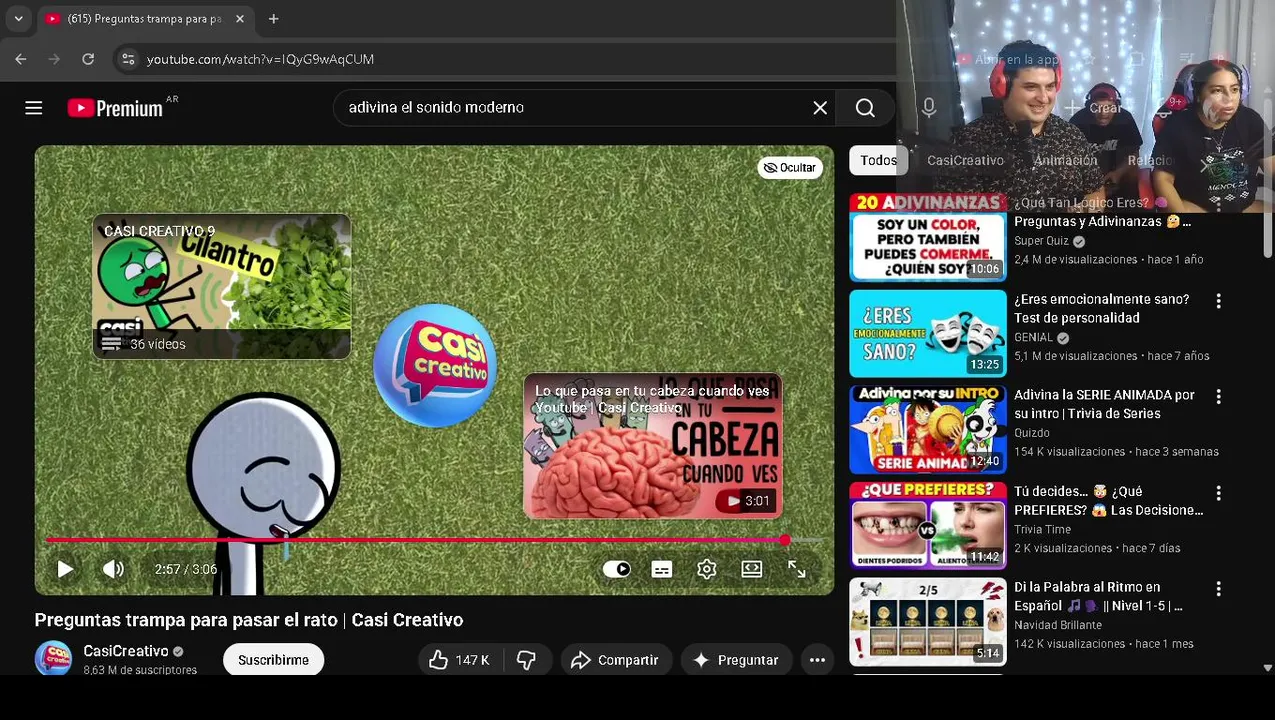Open ¿Eres emocionalmente sano? video title
This screenshot has width=1275, height=720.
tap(1101, 308)
